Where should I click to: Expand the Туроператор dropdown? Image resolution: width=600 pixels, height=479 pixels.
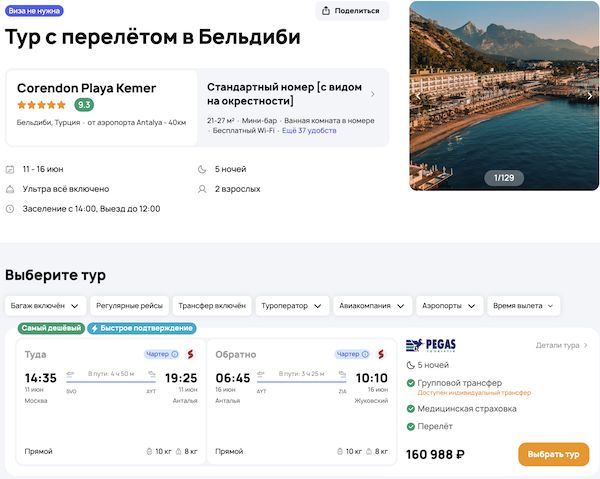tap(292, 305)
